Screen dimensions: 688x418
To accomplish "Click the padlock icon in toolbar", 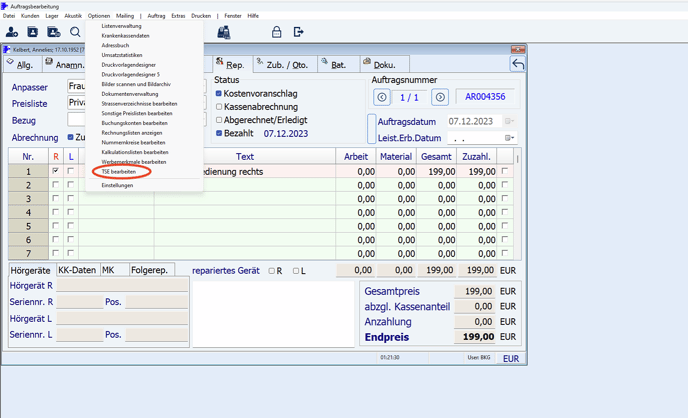I will coord(277,33).
